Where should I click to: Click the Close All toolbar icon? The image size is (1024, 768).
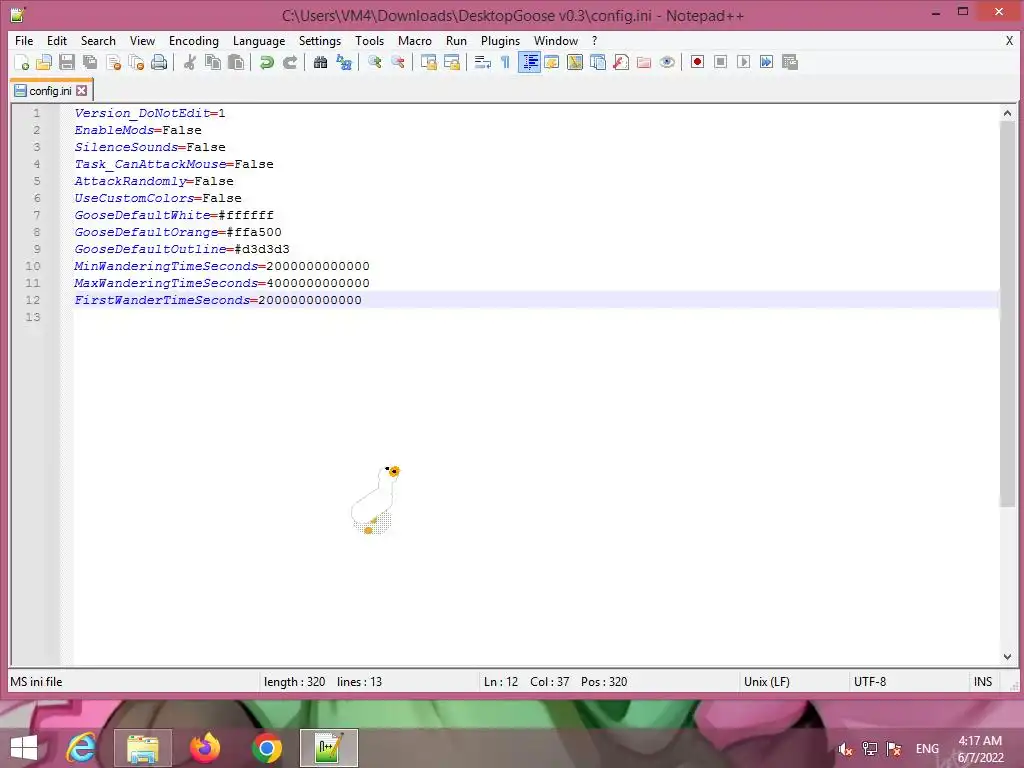(136, 62)
